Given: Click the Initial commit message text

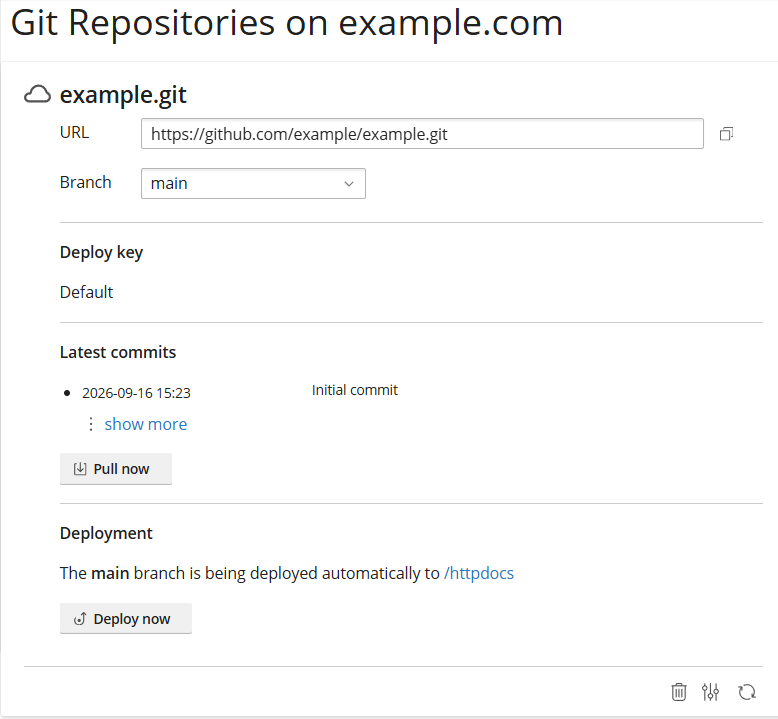Looking at the screenshot, I should click(355, 390).
